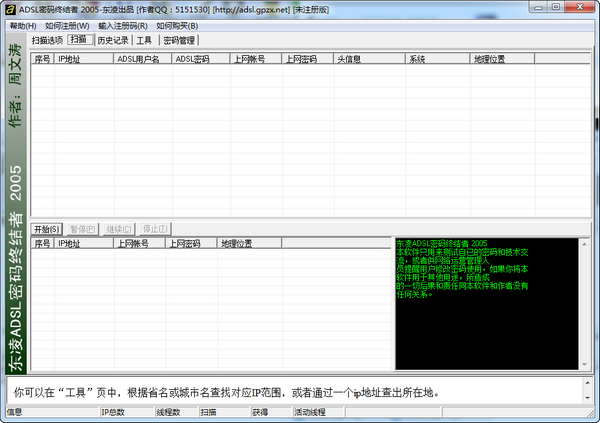Click the disabled 暂停(P) button
Image resolution: width=600 pixels, height=423 pixels.
click(x=82, y=229)
